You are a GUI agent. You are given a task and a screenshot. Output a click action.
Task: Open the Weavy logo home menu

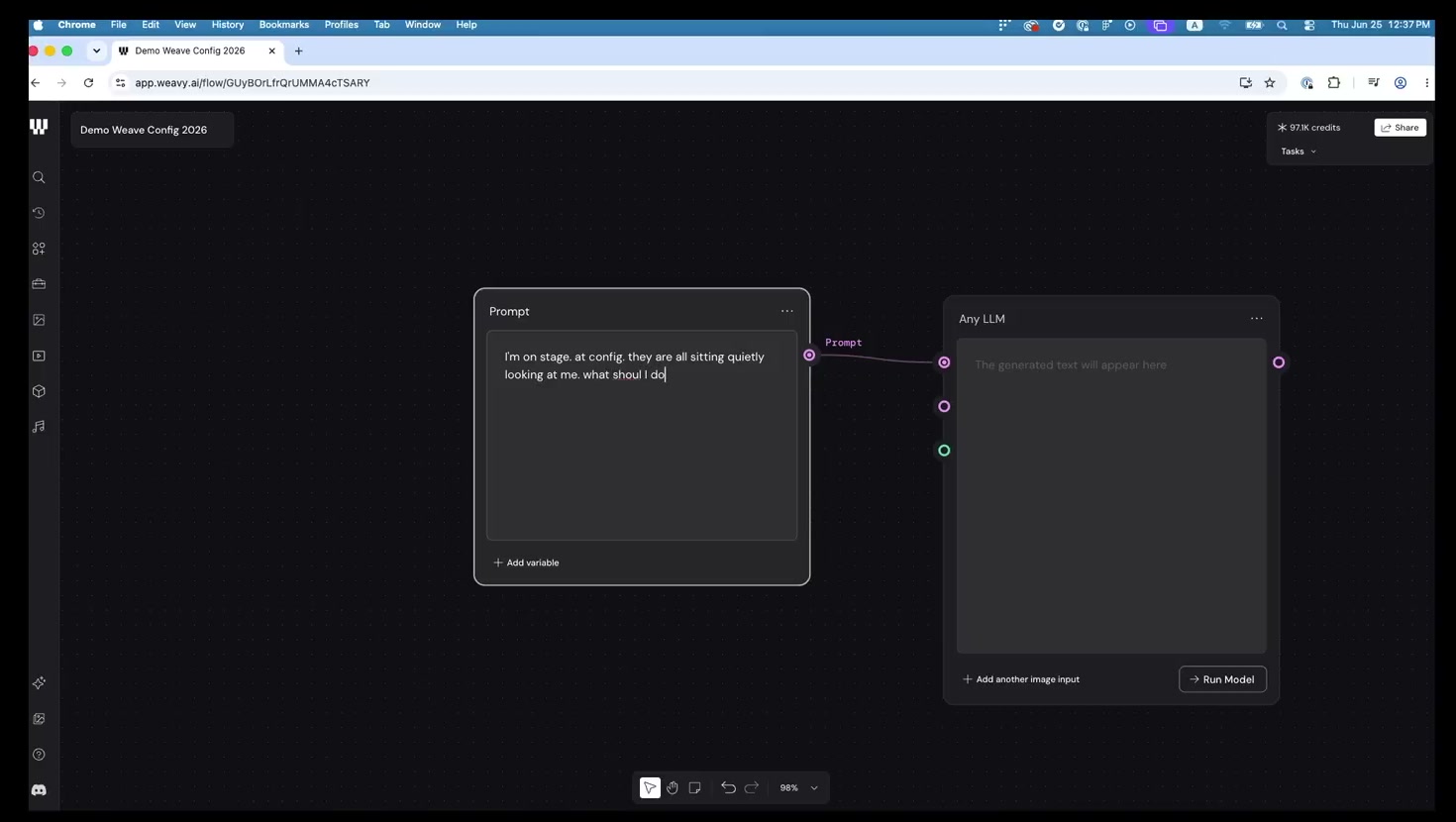point(39,127)
